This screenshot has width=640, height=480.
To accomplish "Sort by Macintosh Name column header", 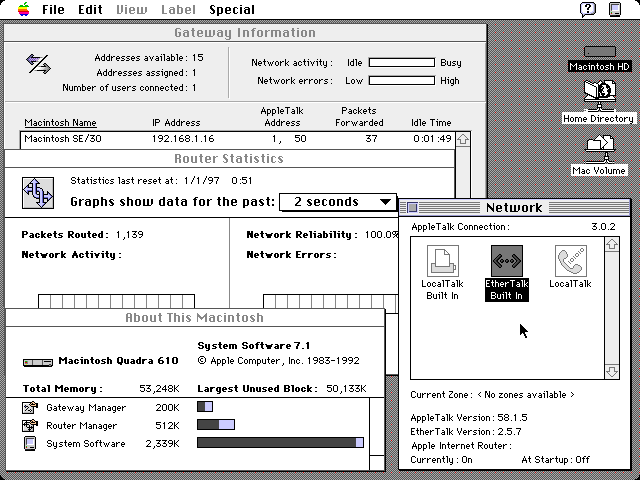I will click(x=60, y=122).
